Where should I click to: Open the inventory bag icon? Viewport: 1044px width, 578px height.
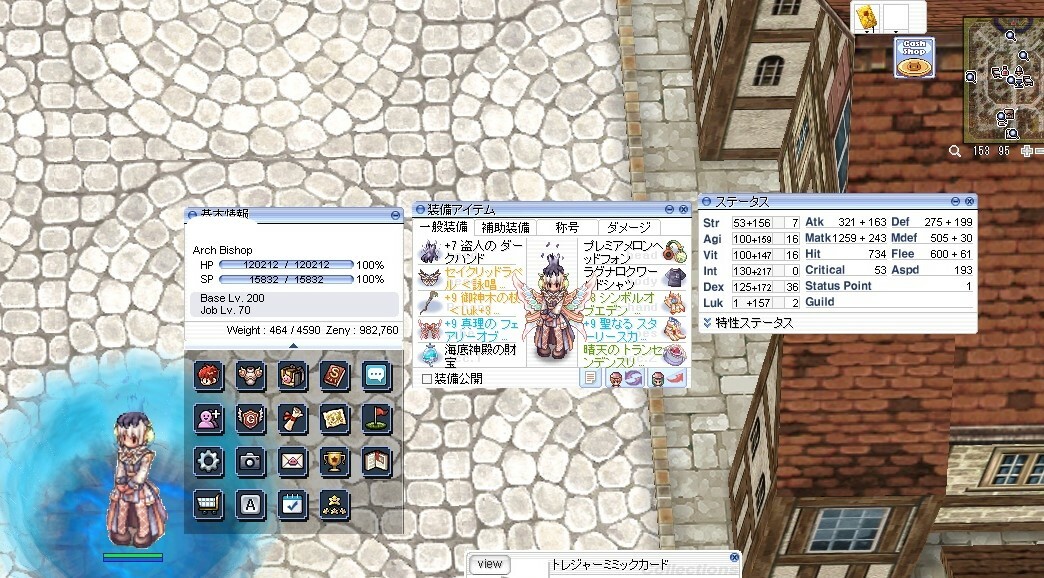click(x=292, y=376)
